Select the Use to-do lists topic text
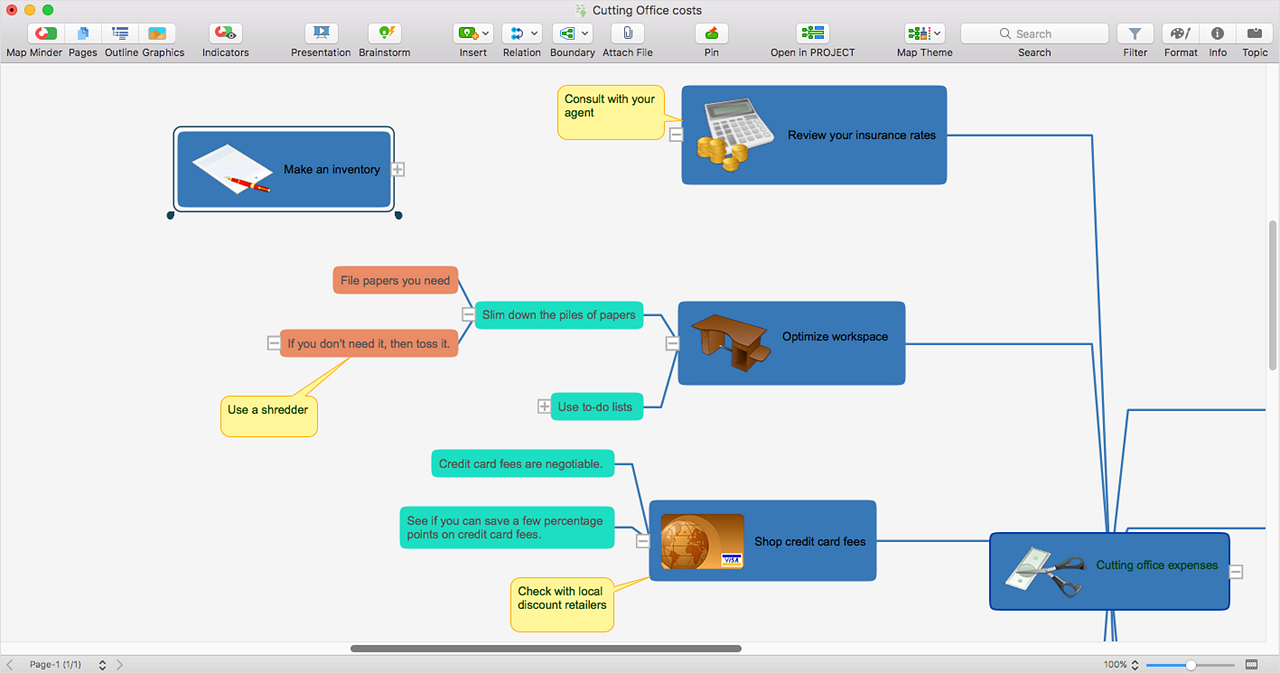The image size is (1280, 673). [x=595, y=407]
